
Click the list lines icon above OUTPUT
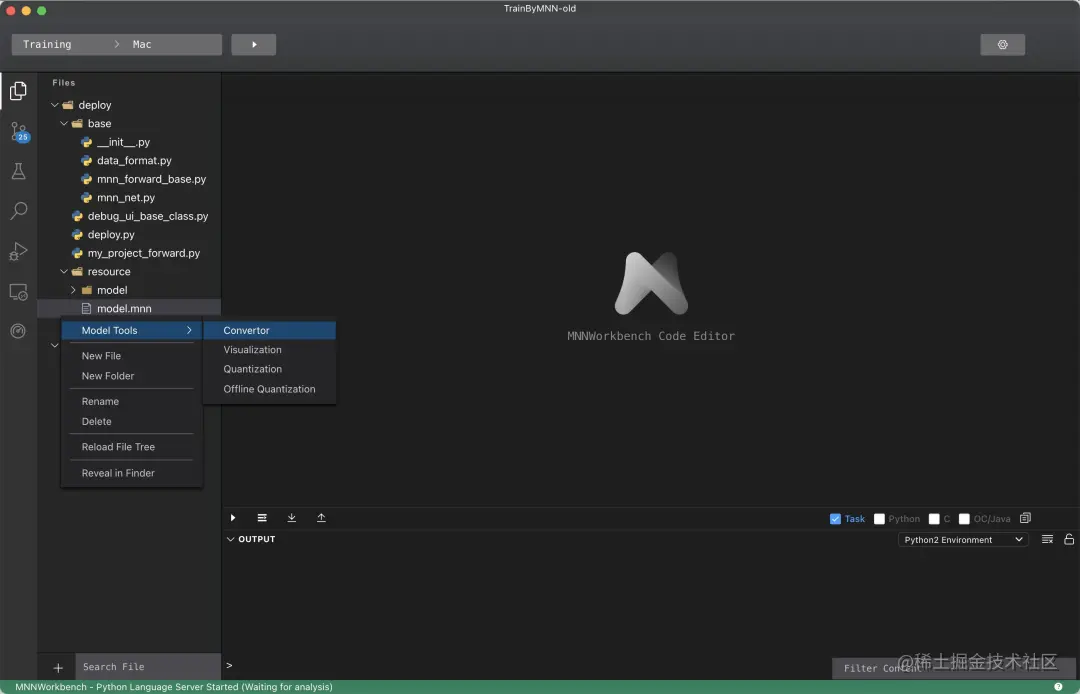point(262,518)
